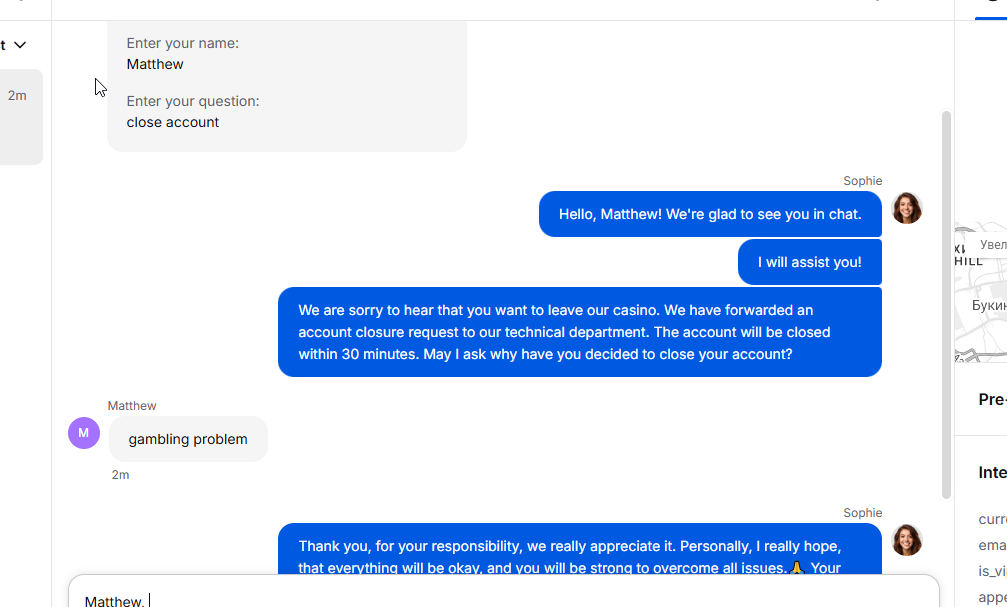Click the "Hello, Matthew!" greeting bubble
The width and height of the screenshot is (1007, 607).
pyautogui.click(x=710, y=214)
